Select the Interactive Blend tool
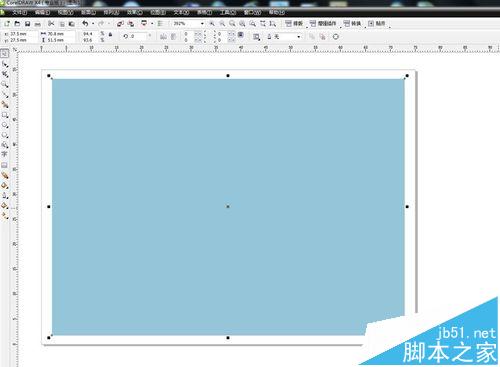Viewport: 500px width, 367px height. click(5, 175)
